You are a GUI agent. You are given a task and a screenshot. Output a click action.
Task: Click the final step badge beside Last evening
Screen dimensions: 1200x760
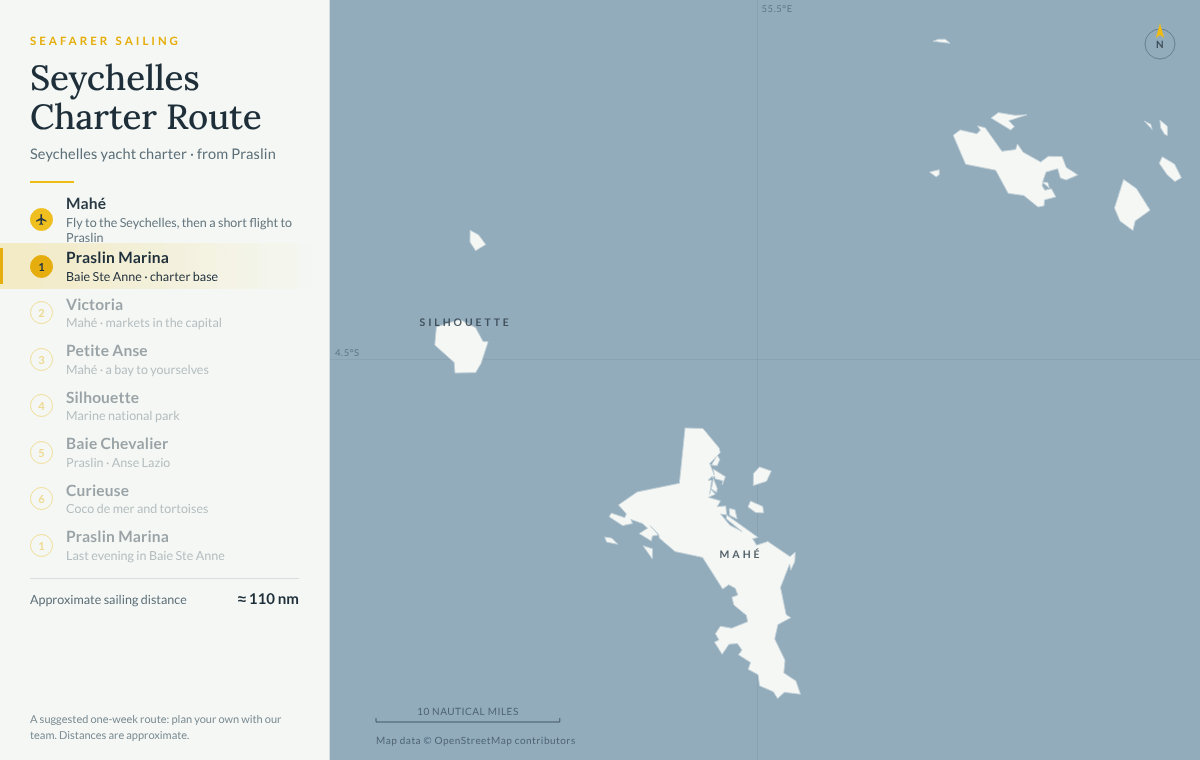(41, 545)
